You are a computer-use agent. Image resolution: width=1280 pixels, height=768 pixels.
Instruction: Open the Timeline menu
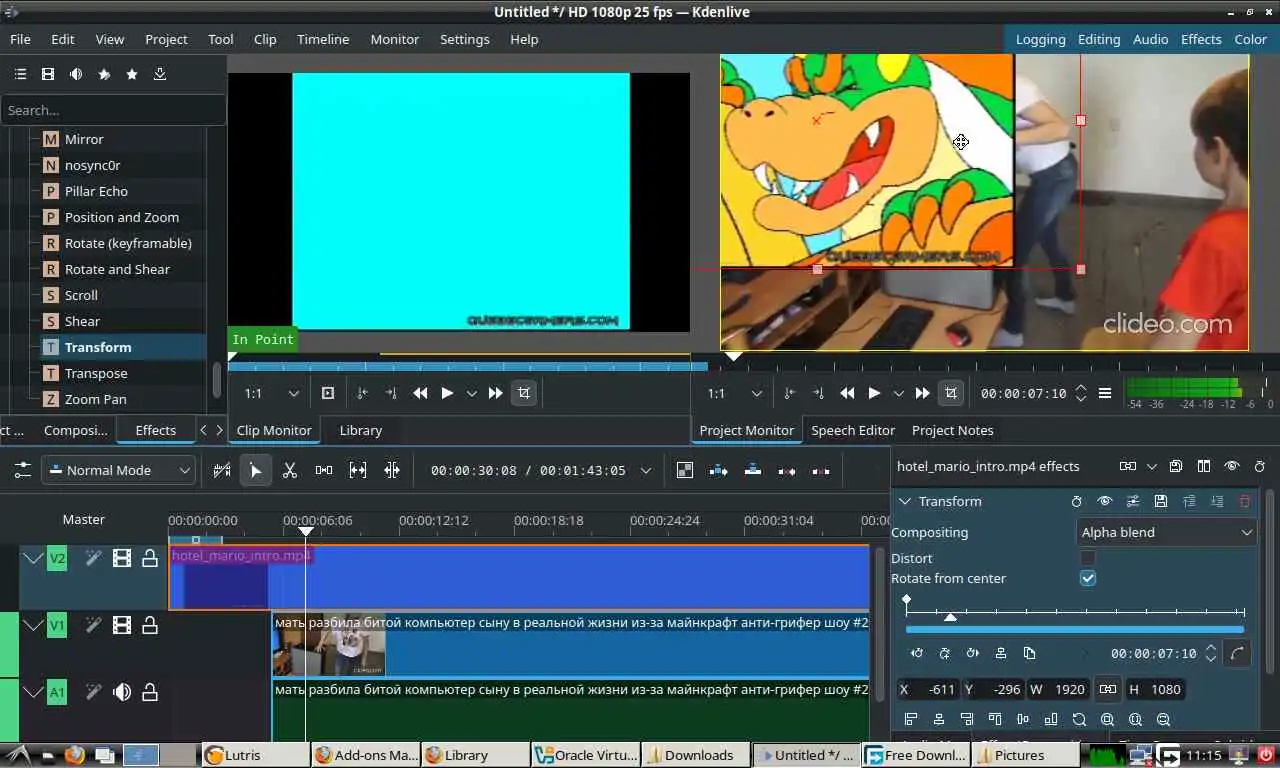pos(323,39)
